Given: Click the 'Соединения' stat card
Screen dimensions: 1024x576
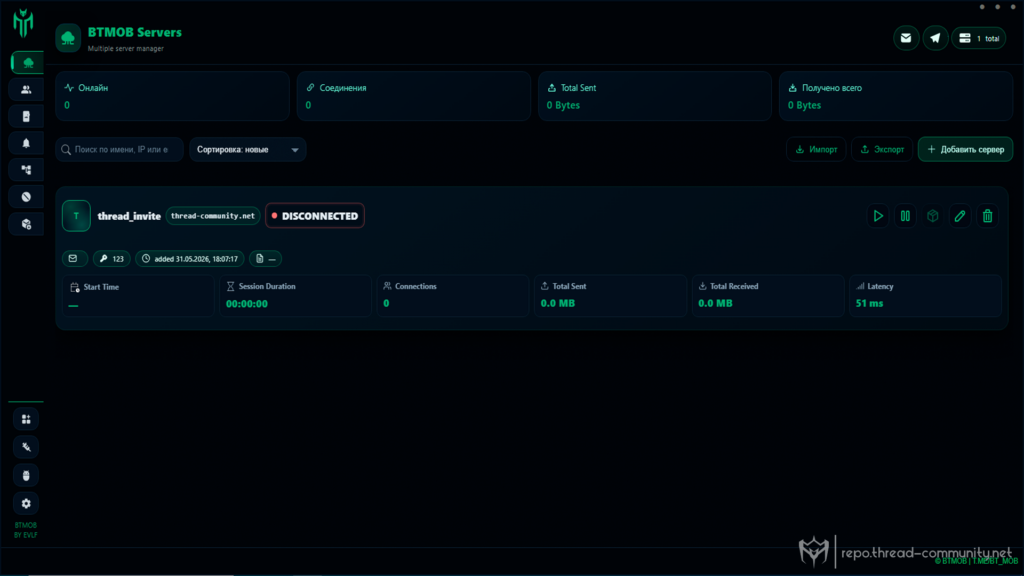Looking at the screenshot, I should coord(413,96).
